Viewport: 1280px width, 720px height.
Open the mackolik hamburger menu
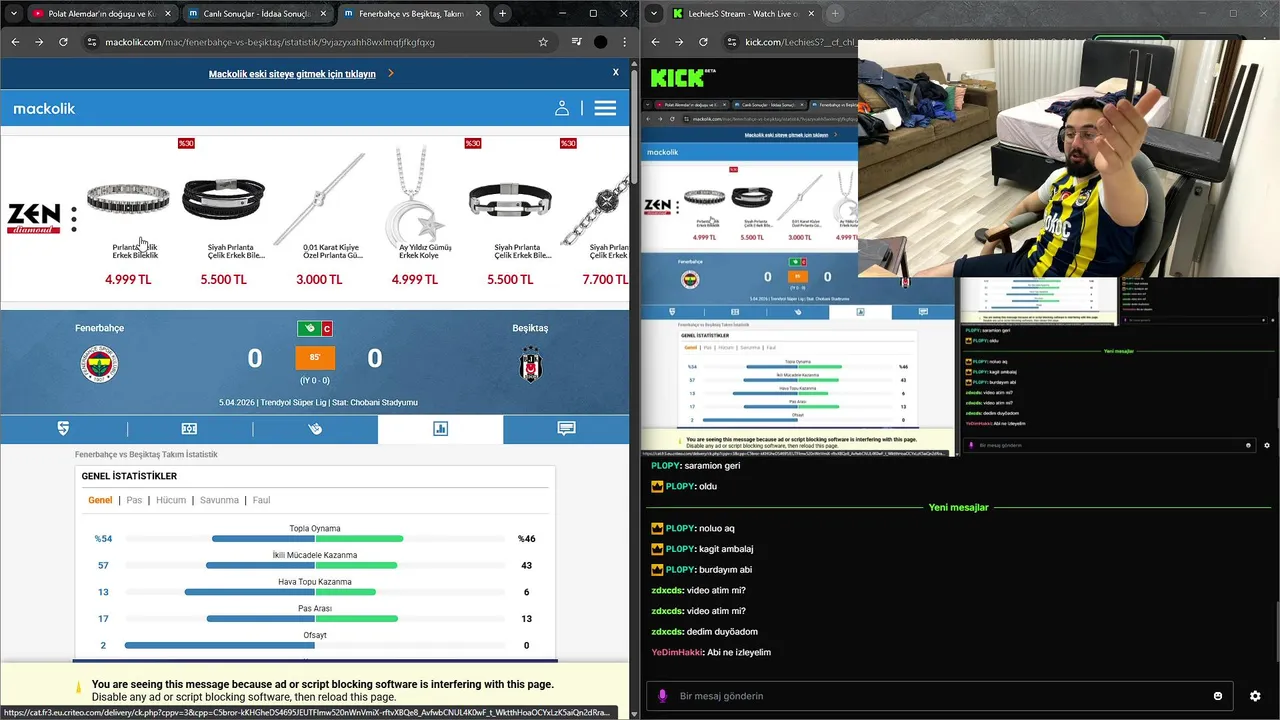point(605,108)
